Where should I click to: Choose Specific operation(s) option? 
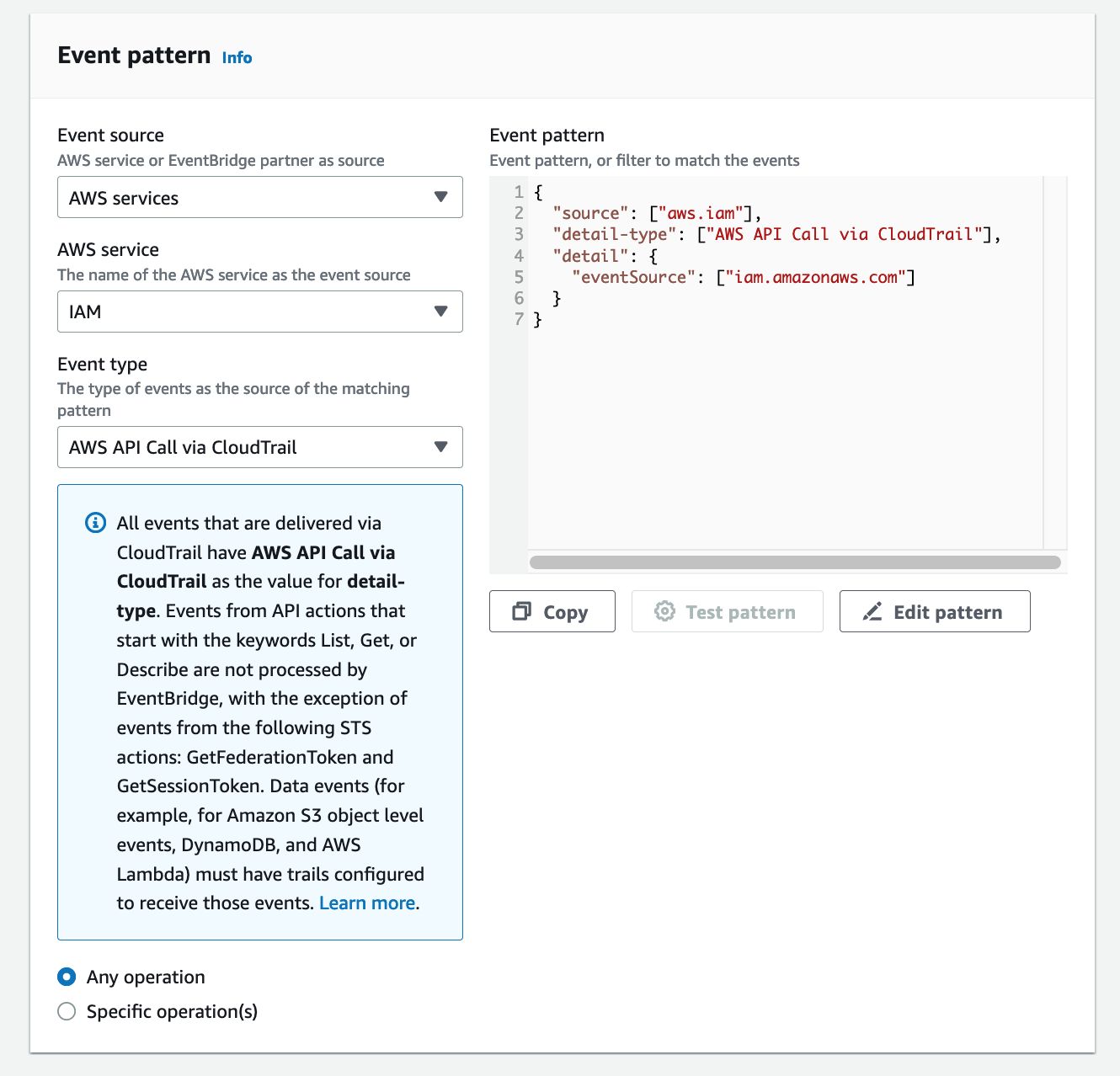coord(67,1011)
